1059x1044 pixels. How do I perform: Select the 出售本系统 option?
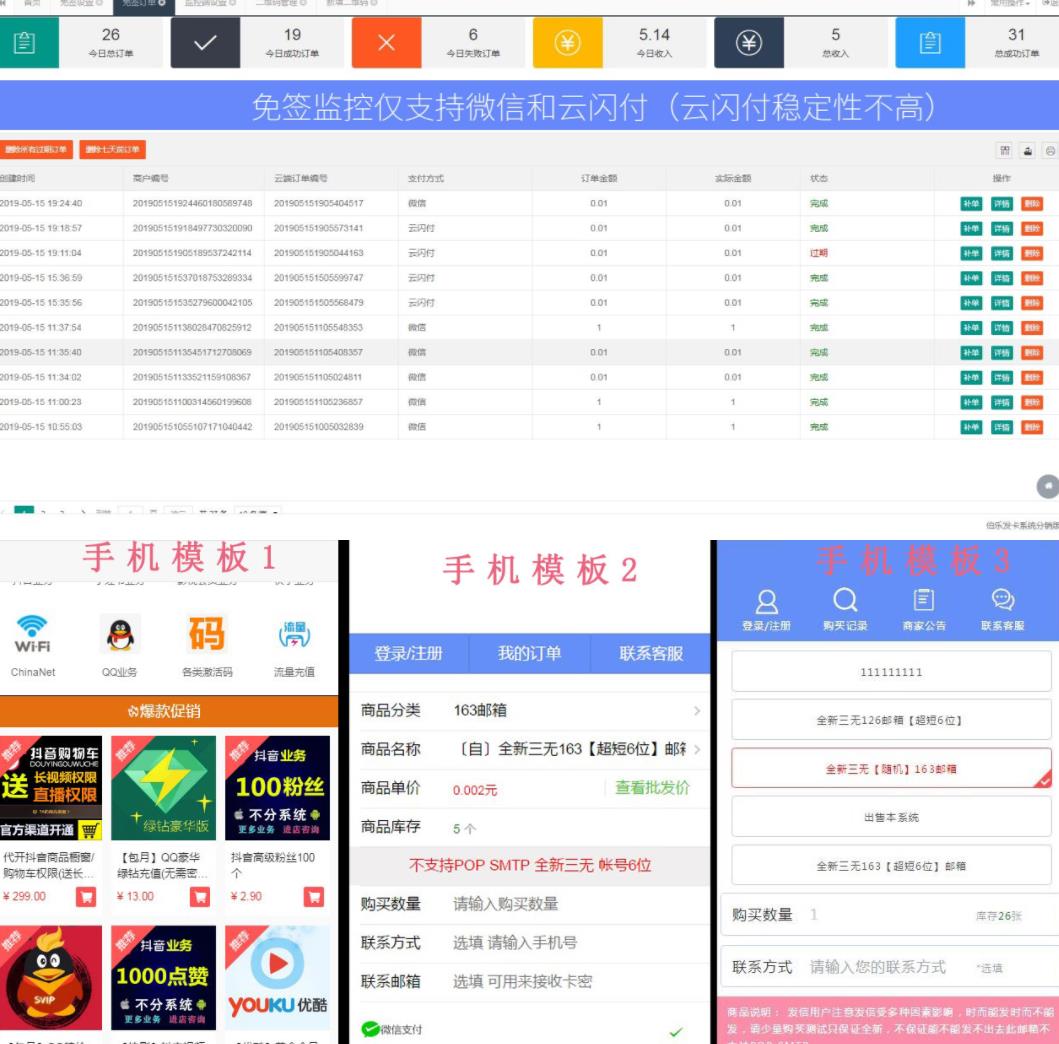891,817
